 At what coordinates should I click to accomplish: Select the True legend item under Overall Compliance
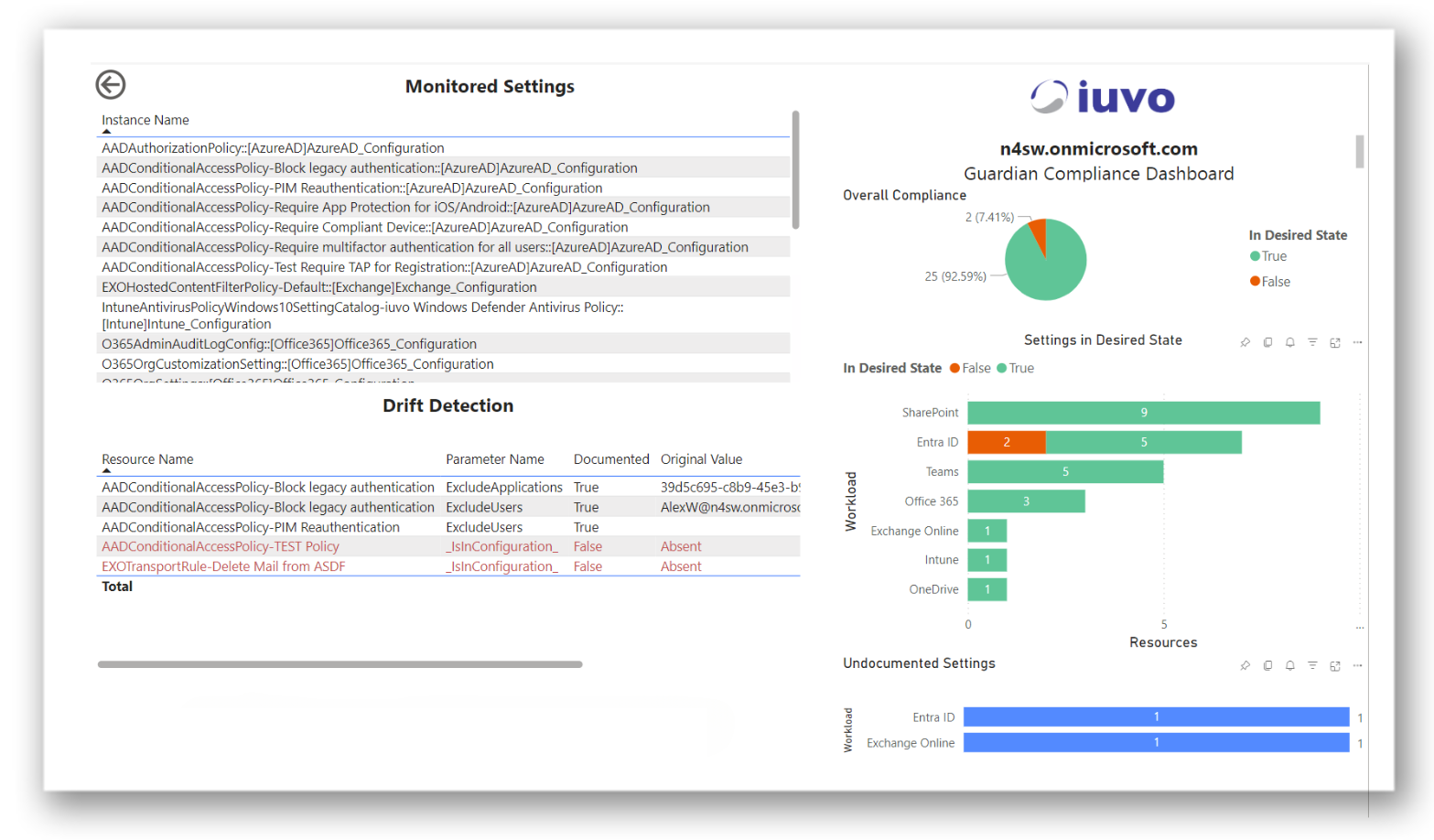point(1268,256)
